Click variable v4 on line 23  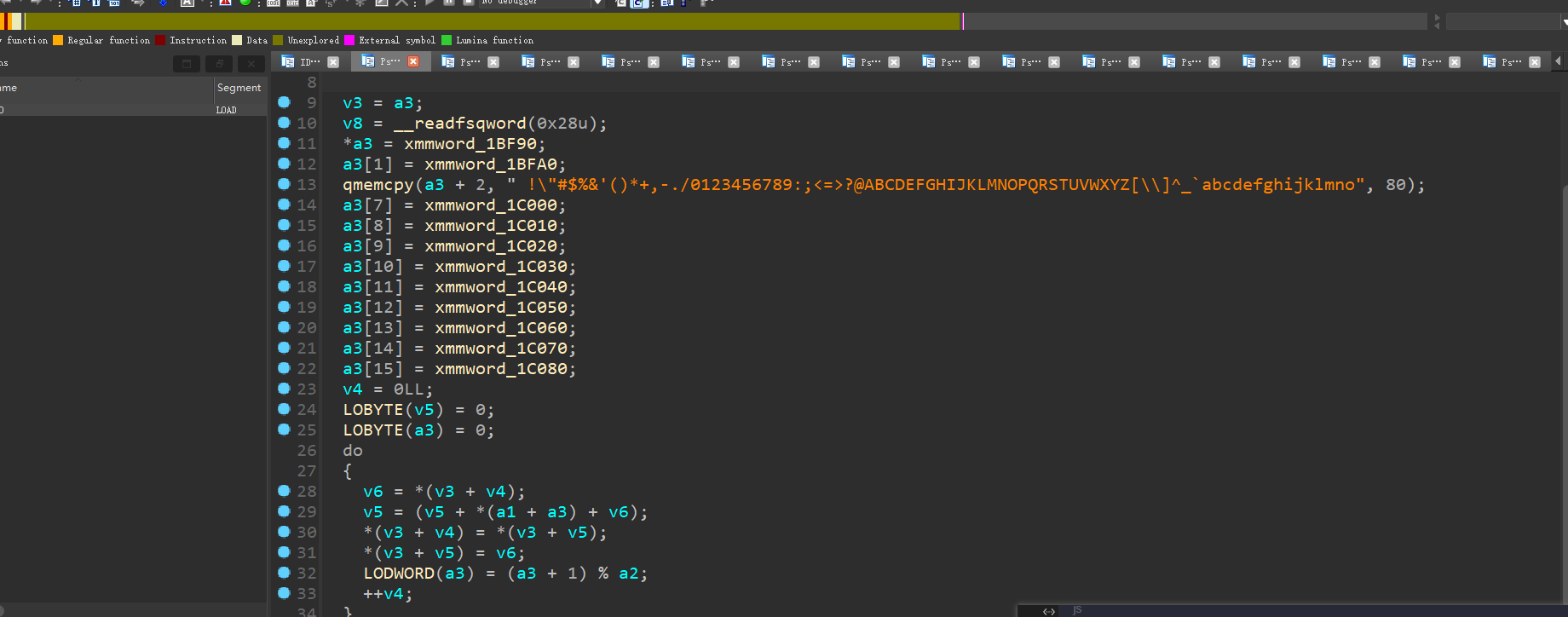353,389
